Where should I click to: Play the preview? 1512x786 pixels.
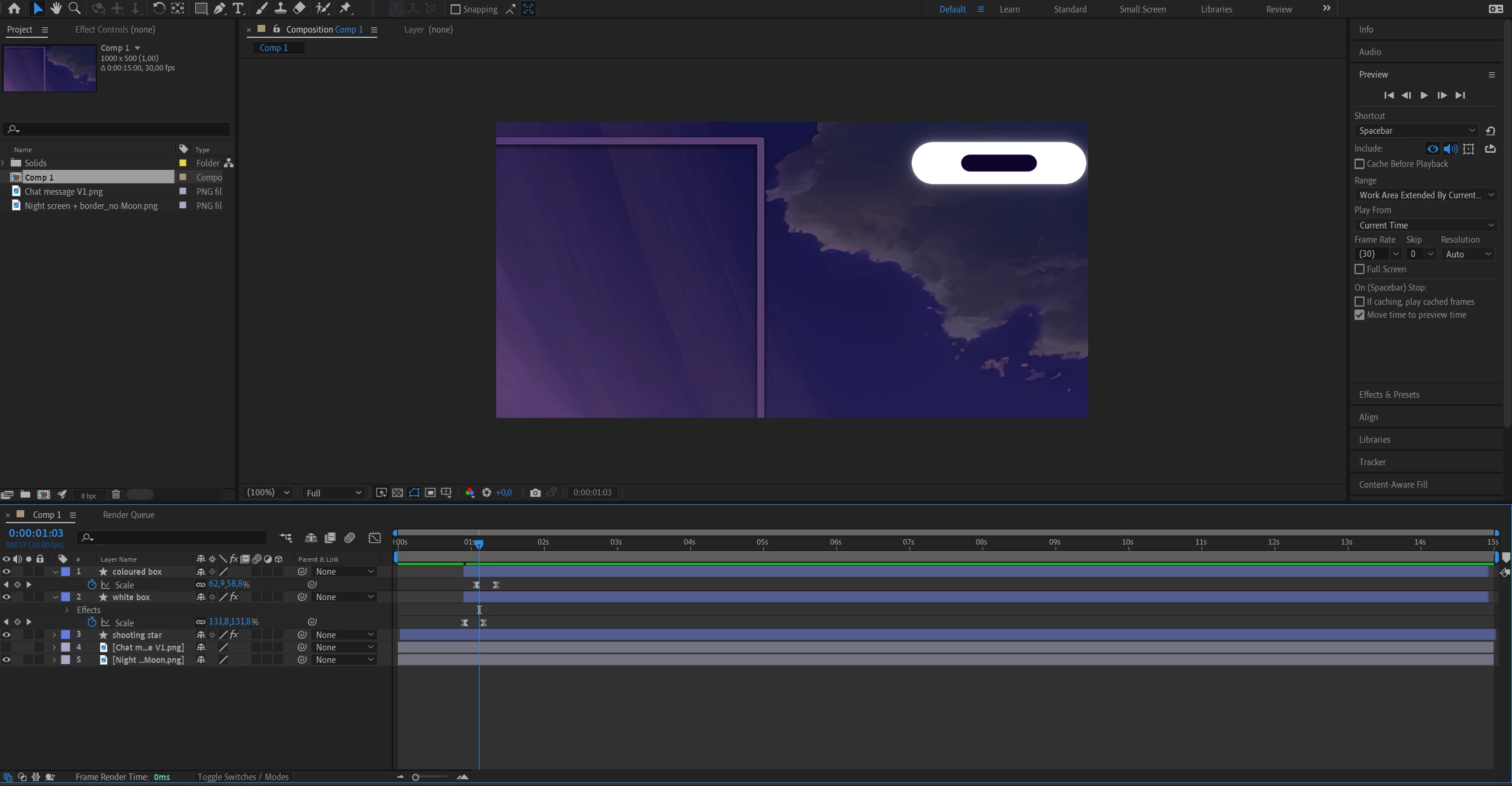1424,95
